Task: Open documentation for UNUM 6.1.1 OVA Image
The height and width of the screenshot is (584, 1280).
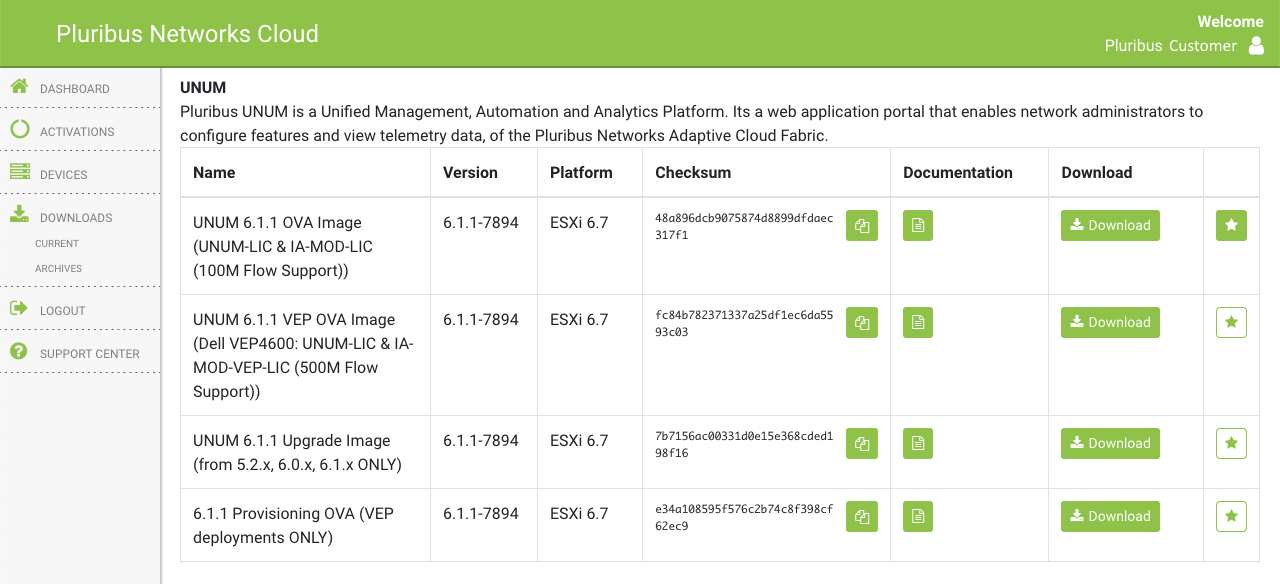Action: pyautogui.click(x=918, y=225)
